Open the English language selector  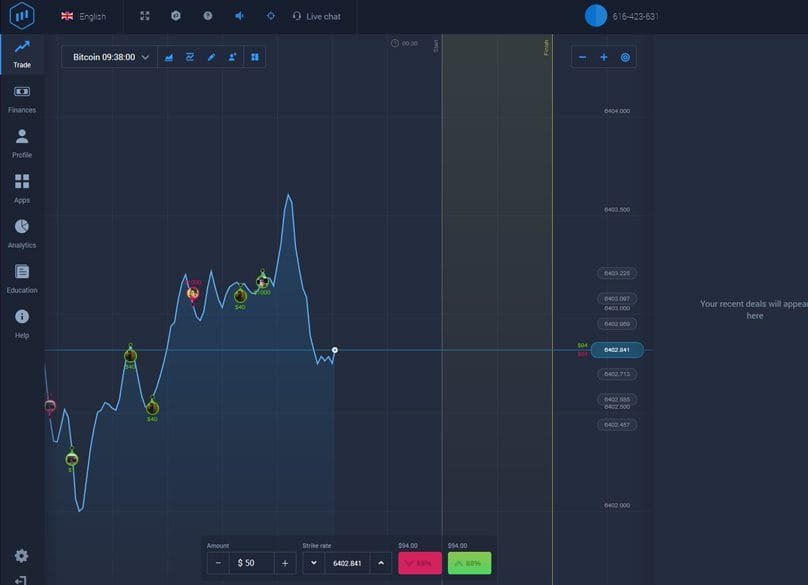[84, 16]
